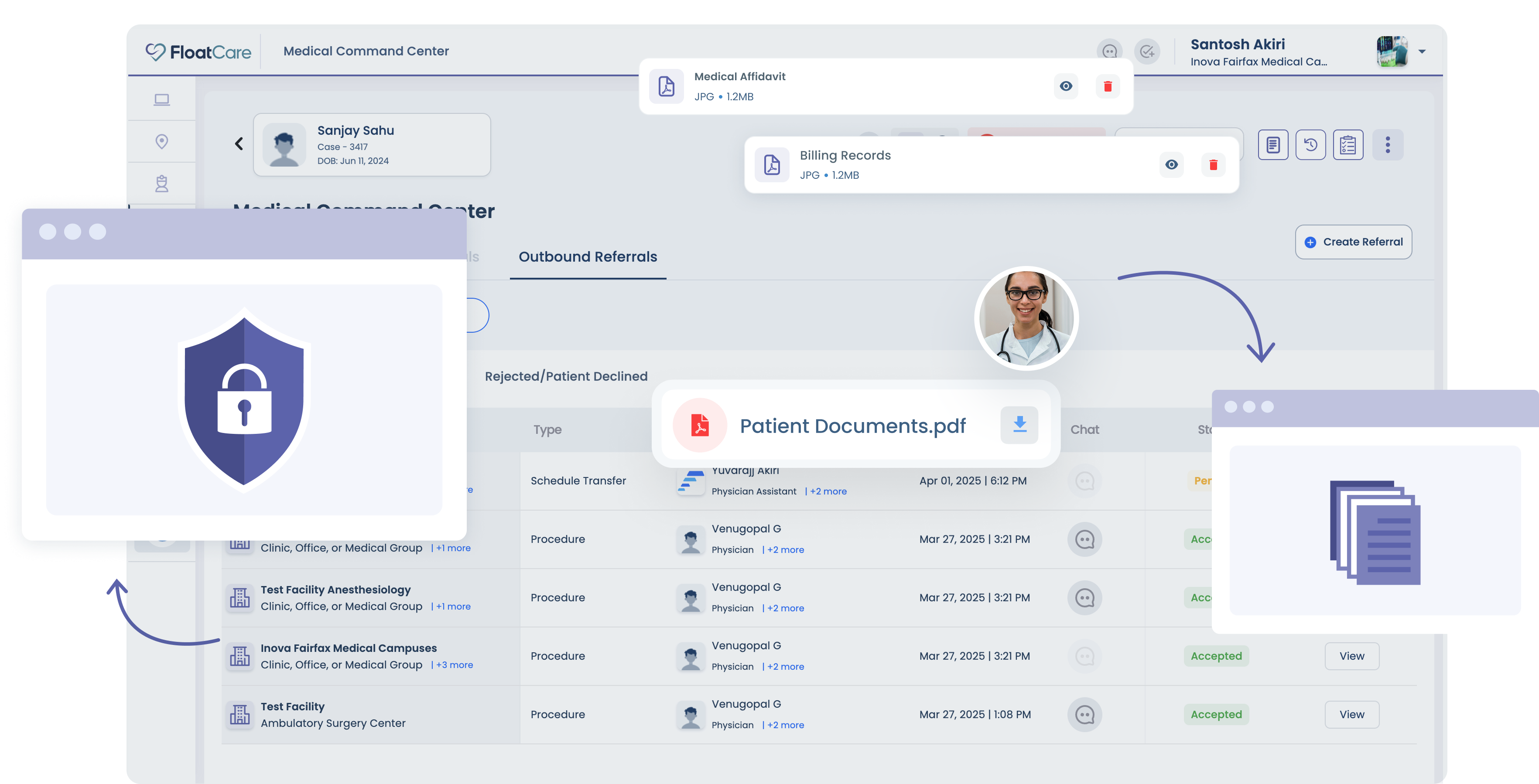The width and height of the screenshot is (1539, 784).
Task: Click building icon for Inova Fairfax Medical Campuses
Action: [x=239, y=656]
